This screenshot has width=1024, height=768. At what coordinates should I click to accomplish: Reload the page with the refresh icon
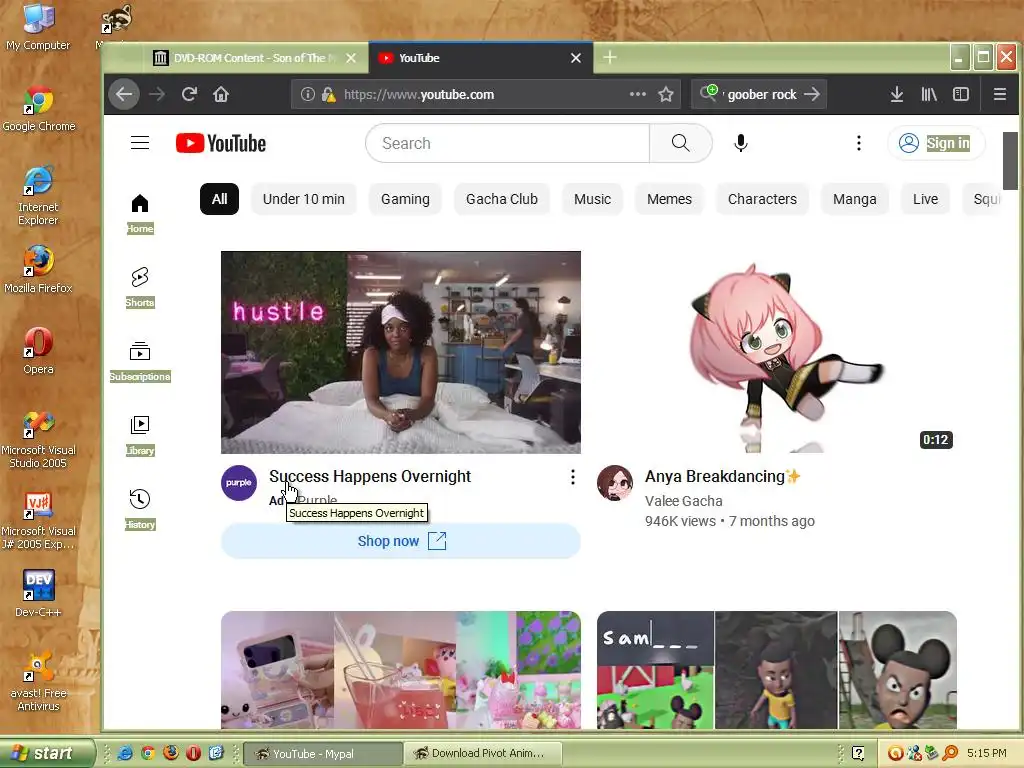[x=189, y=95]
